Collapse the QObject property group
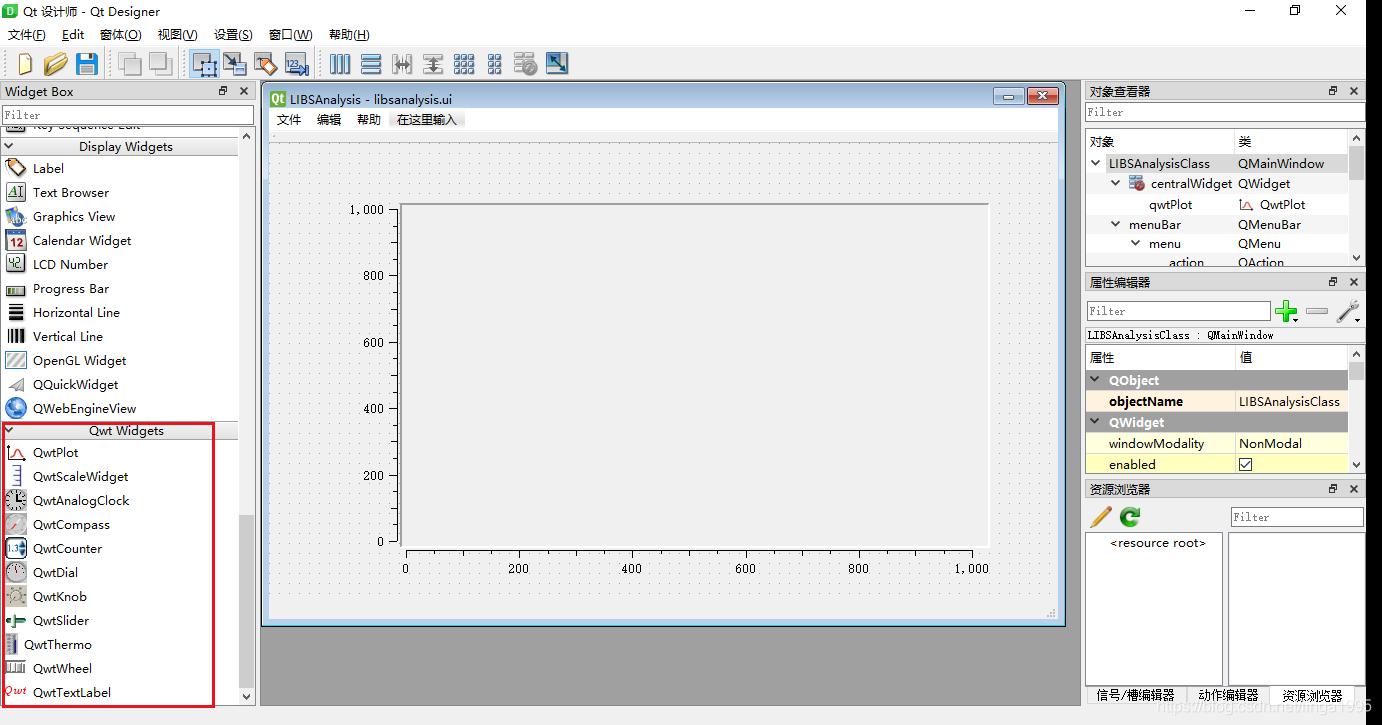1382x725 pixels. tap(1097, 381)
